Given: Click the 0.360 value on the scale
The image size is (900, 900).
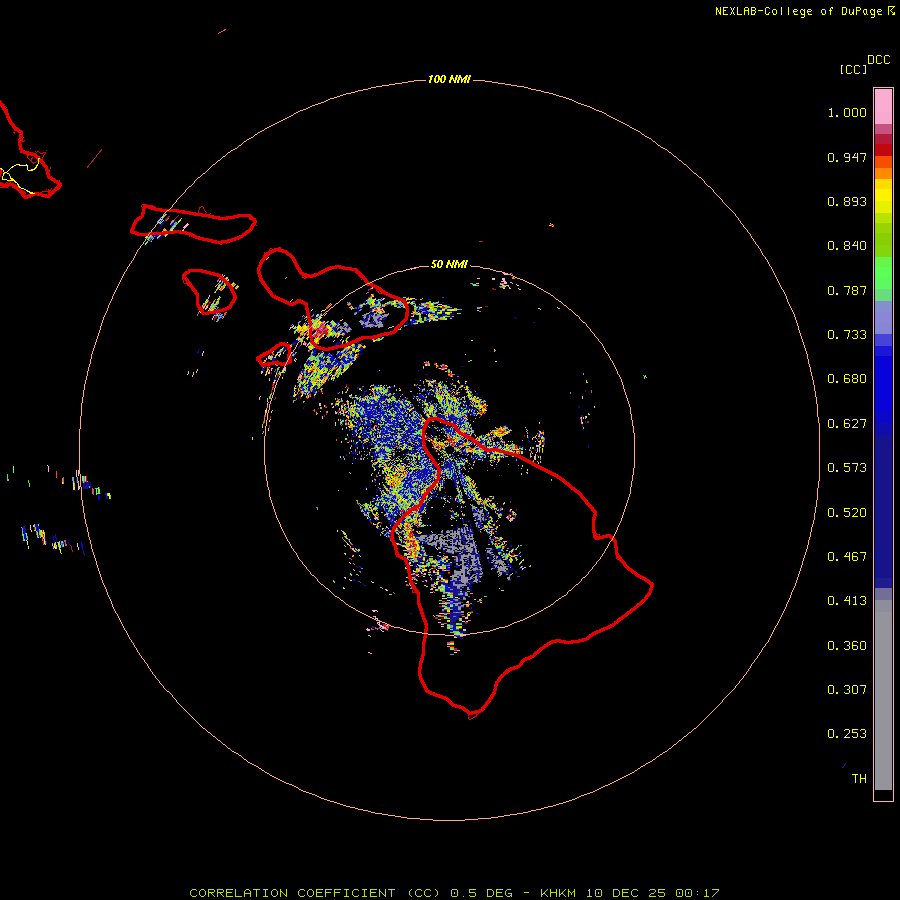Looking at the screenshot, I should pyautogui.click(x=847, y=646).
